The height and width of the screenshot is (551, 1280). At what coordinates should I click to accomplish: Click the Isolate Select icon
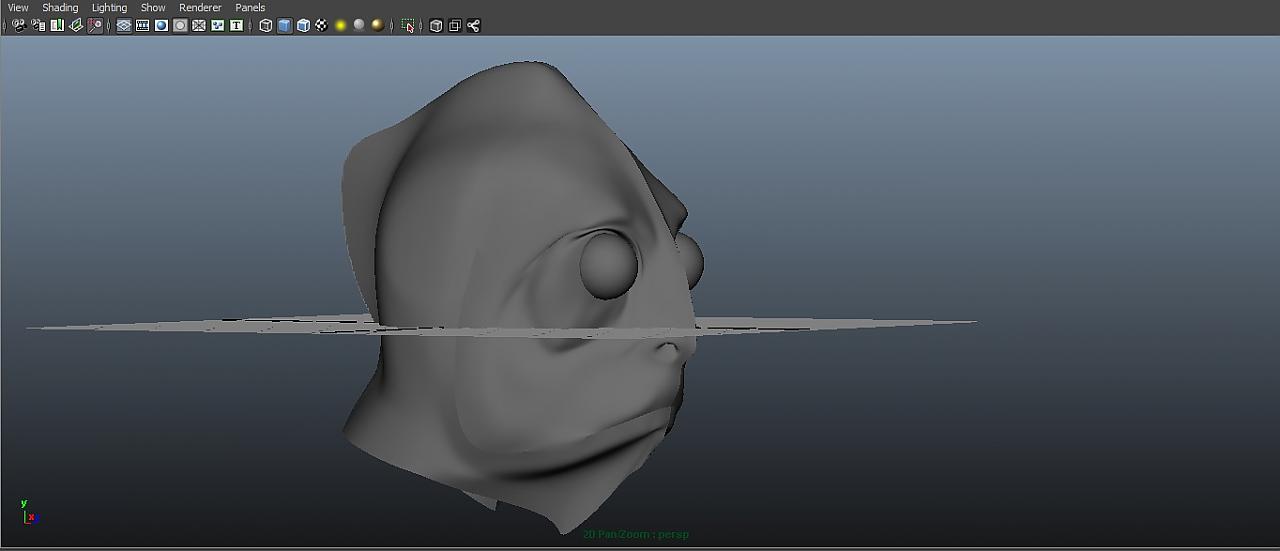click(x=408, y=26)
